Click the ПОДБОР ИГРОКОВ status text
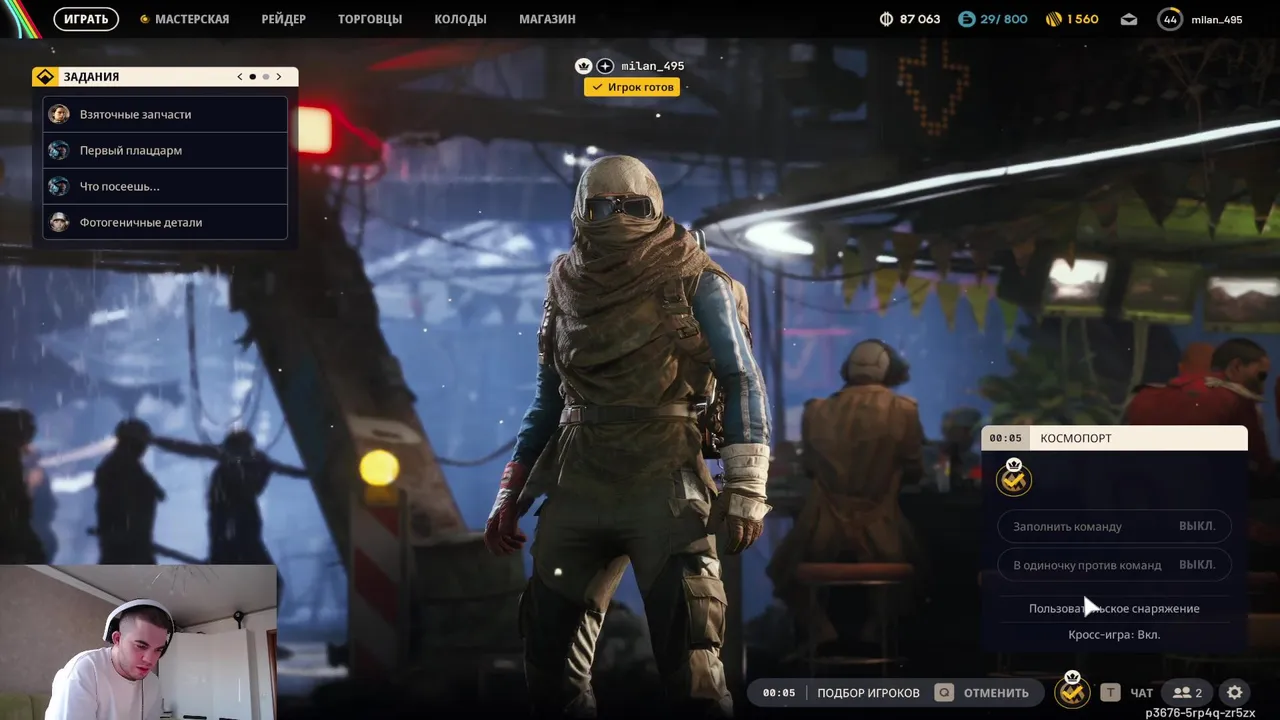Image resolution: width=1280 pixels, height=720 pixels. tap(868, 693)
